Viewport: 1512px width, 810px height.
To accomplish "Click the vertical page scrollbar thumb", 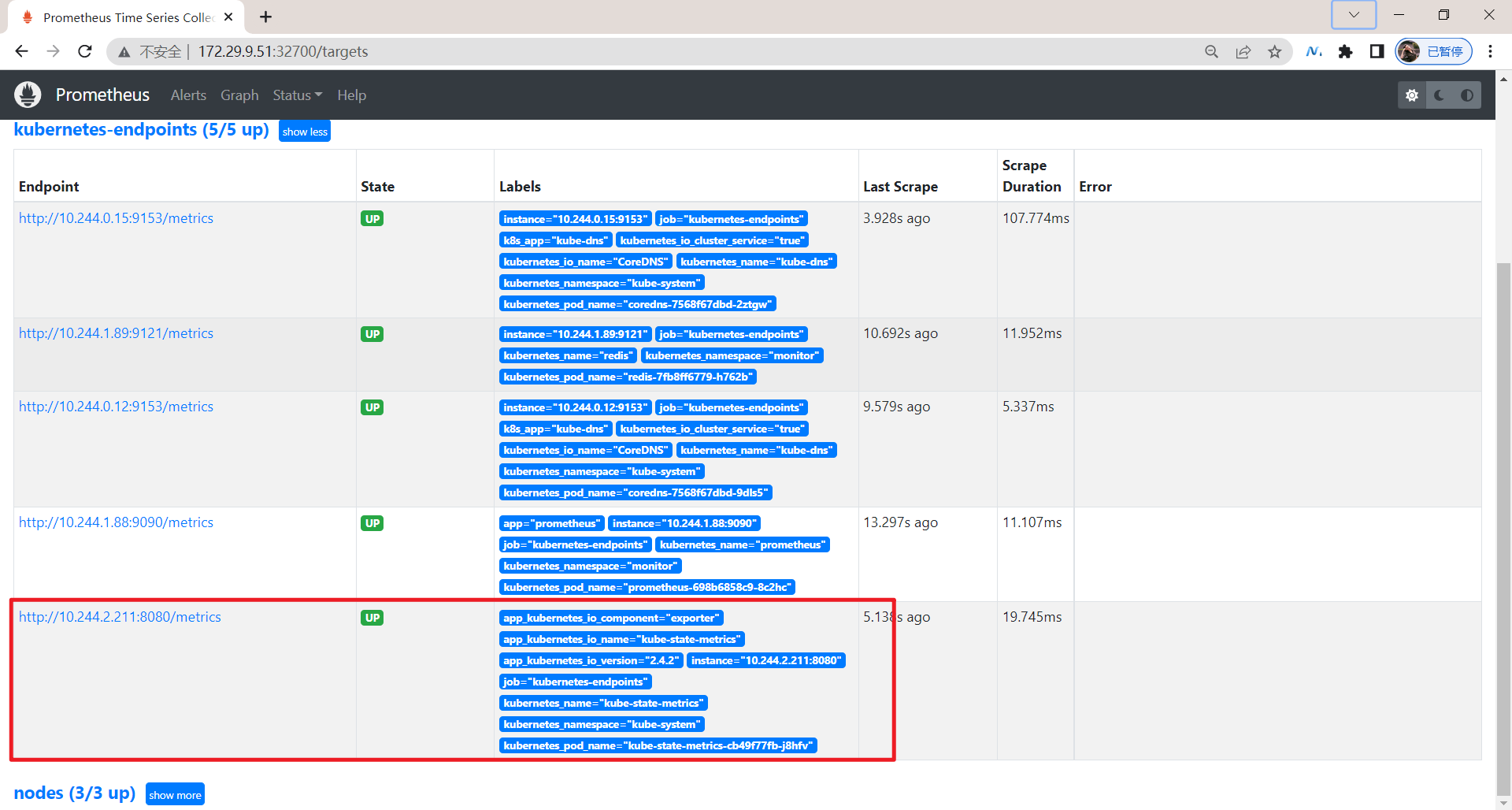I will [x=1503, y=528].
